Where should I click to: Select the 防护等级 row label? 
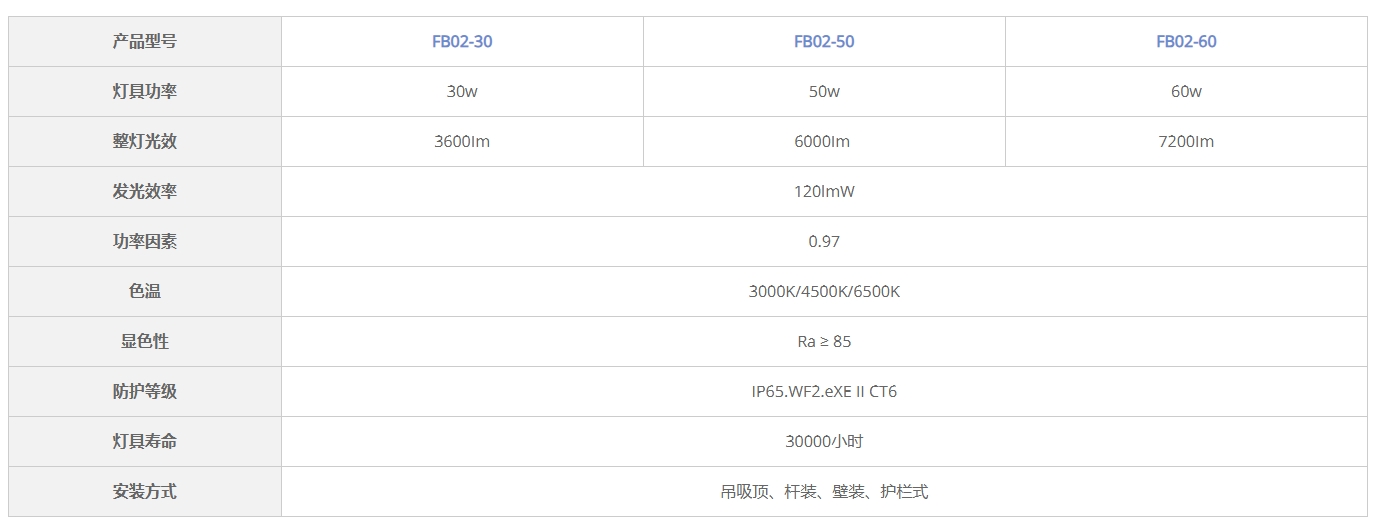click(x=145, y=392)
